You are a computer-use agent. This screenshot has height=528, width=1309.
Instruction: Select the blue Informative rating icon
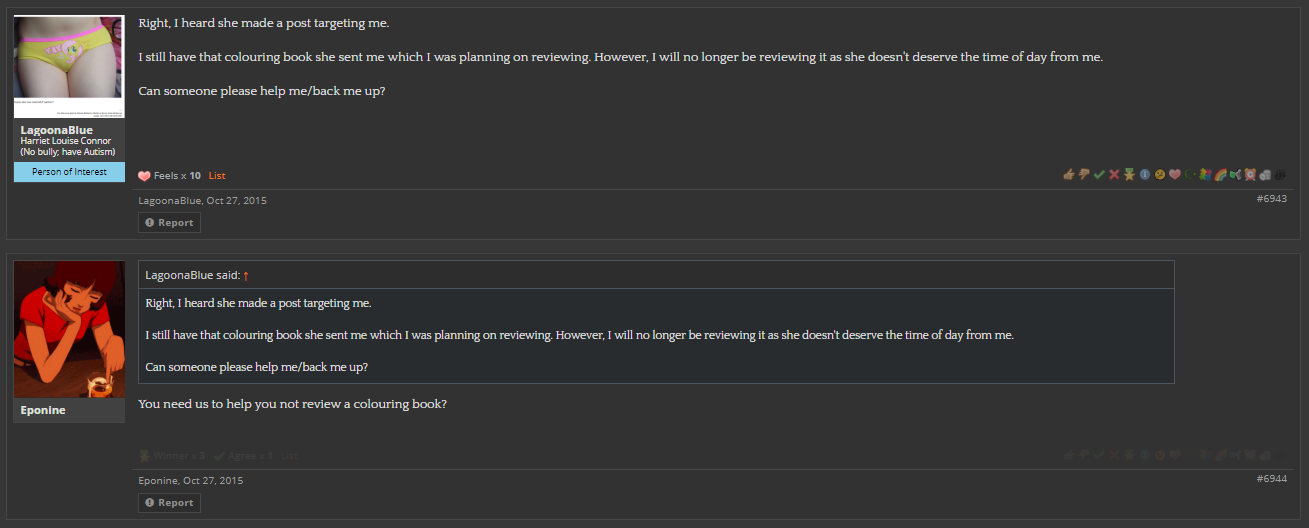[x=1145, y=174]
